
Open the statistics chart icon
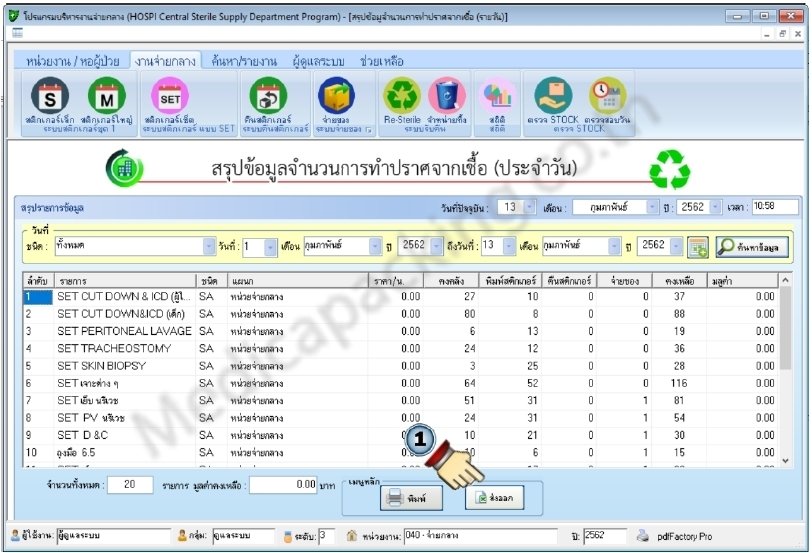tap(497, 97)
